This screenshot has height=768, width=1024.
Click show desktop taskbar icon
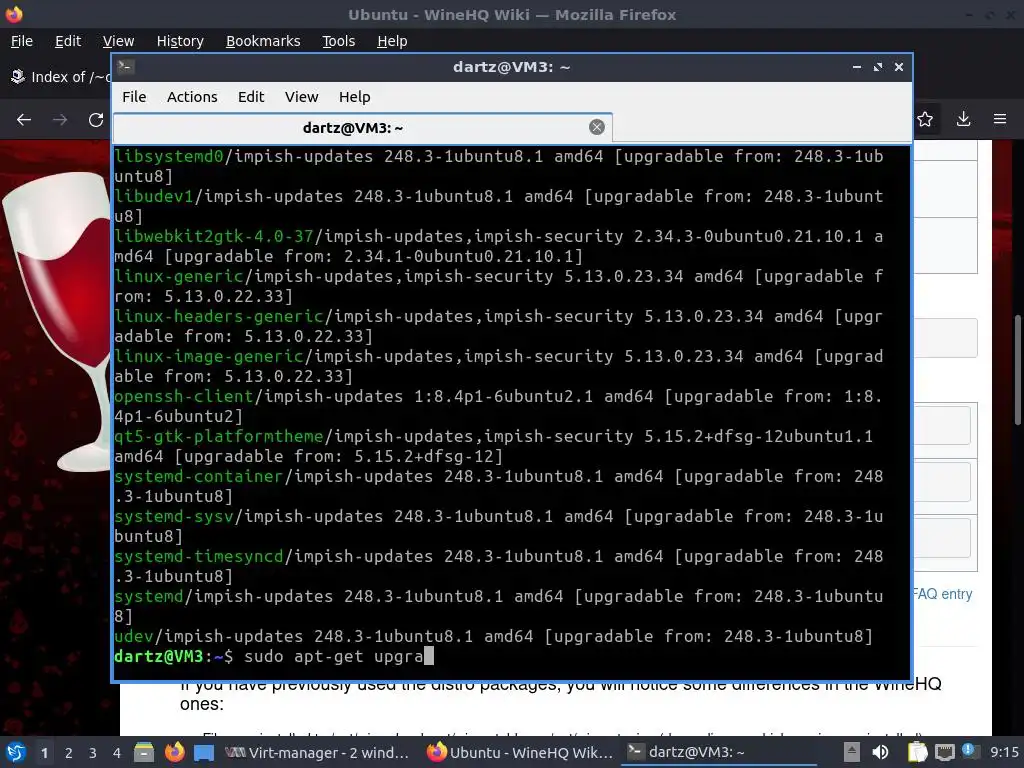click(x=204, y=753)
